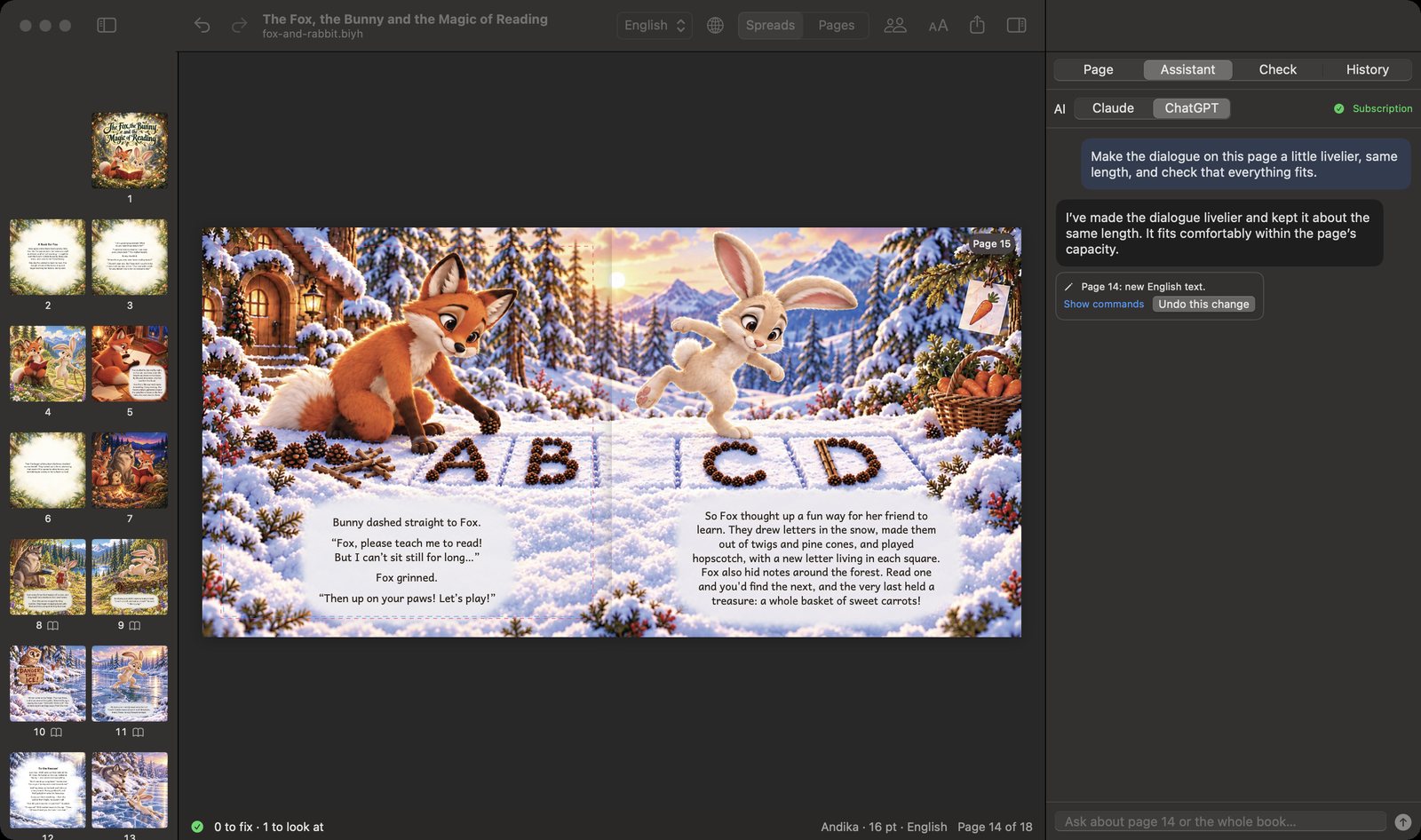Switch view to Pages
This screenshot has height=840, width=1421.
tap(836, 25)
